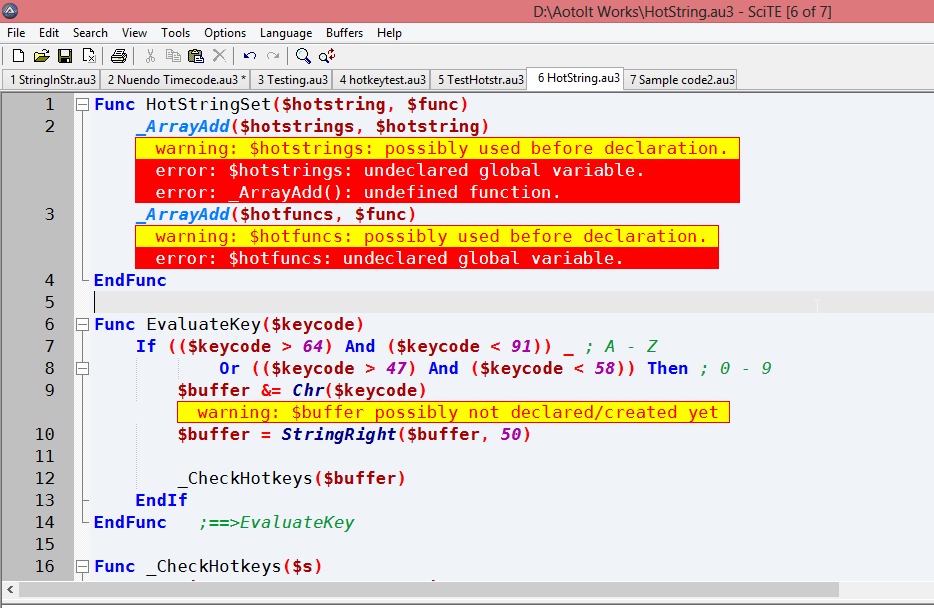Open Replace with the find-replace icon
Screen dimensions: 934x608
click(x=327, y=56)
